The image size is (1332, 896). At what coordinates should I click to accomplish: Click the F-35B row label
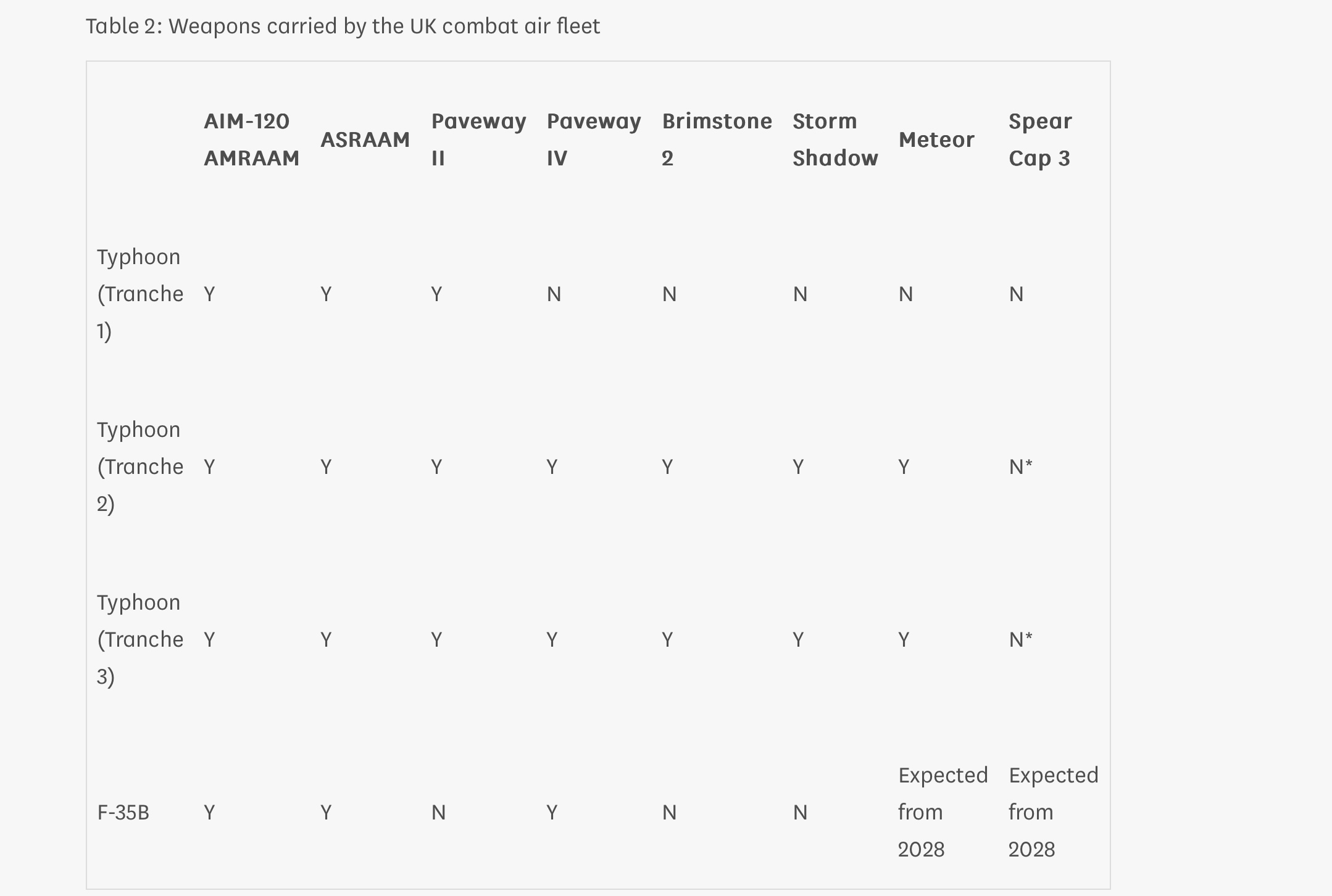(x=123, y=812)
